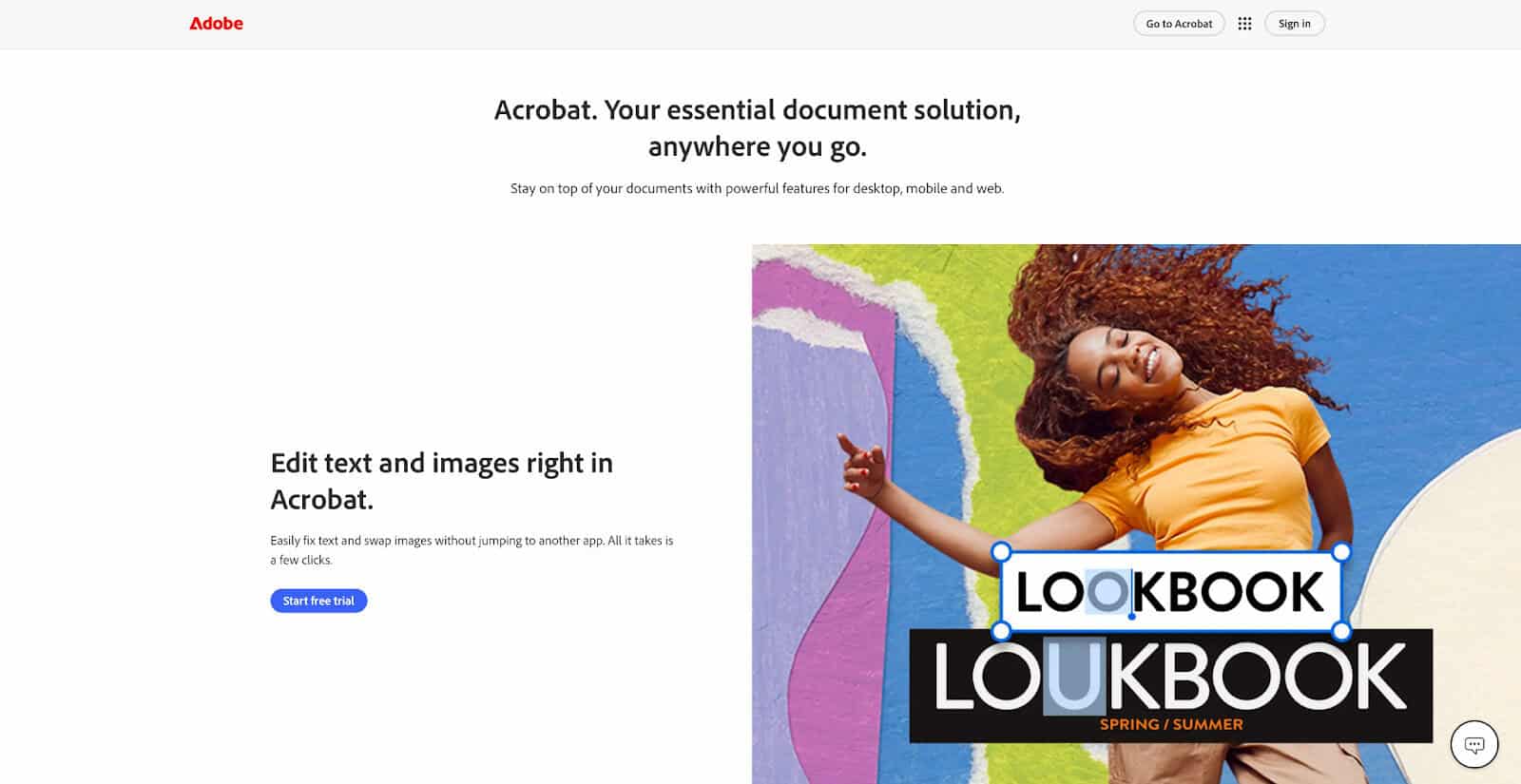1521x784 pixels.
Task: Click the blue cursor dot beneath highlighted O
Action: tap(1131, 616)
